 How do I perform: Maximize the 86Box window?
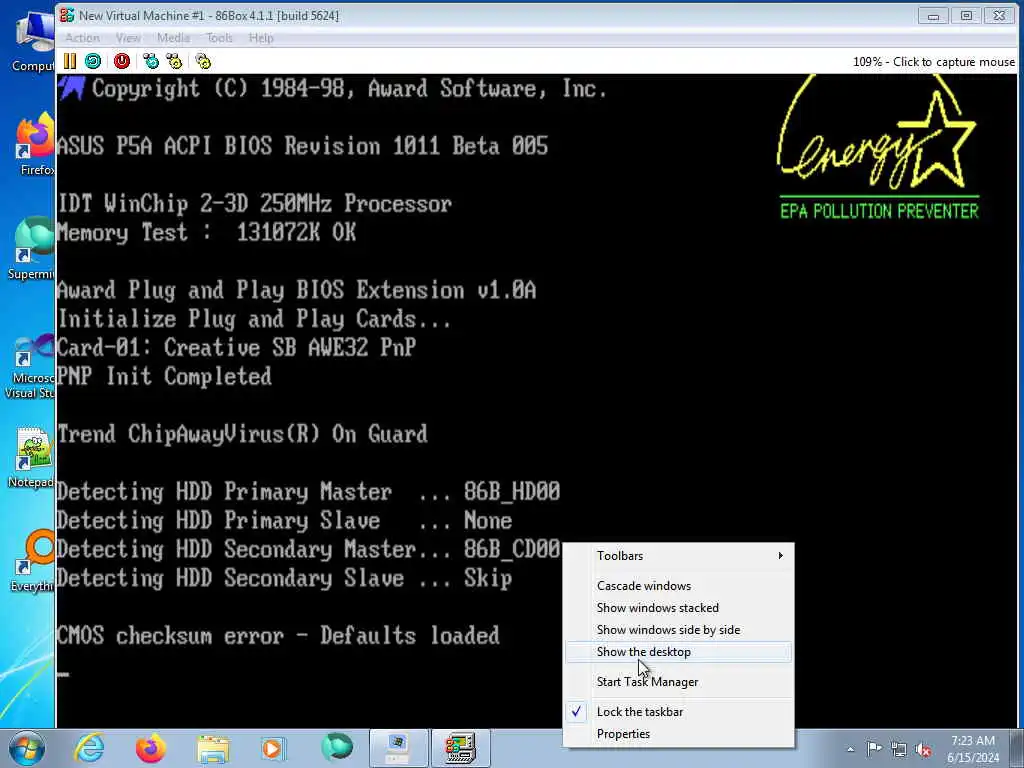(x=966, y=16)
